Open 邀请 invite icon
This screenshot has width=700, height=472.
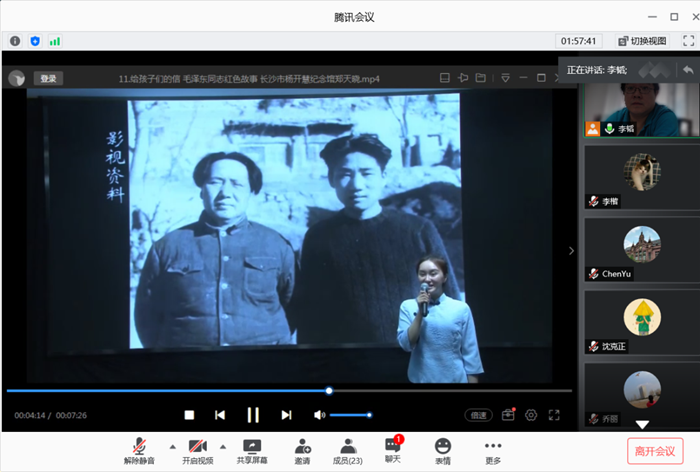302,449
